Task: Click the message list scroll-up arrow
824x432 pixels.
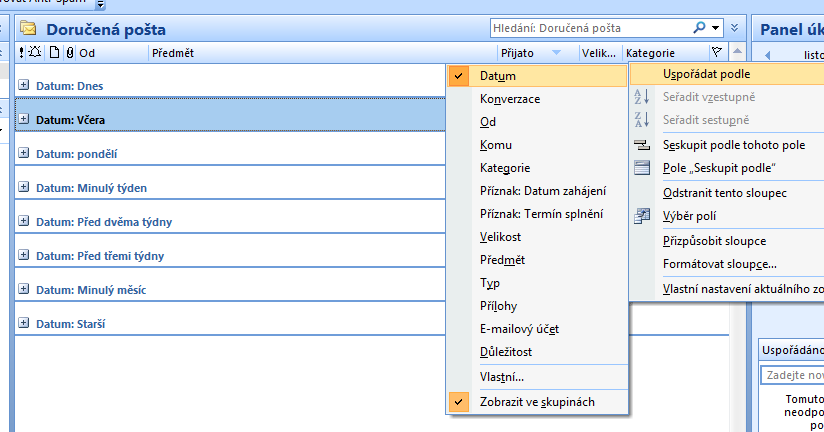Action: (x=738, y=53)
